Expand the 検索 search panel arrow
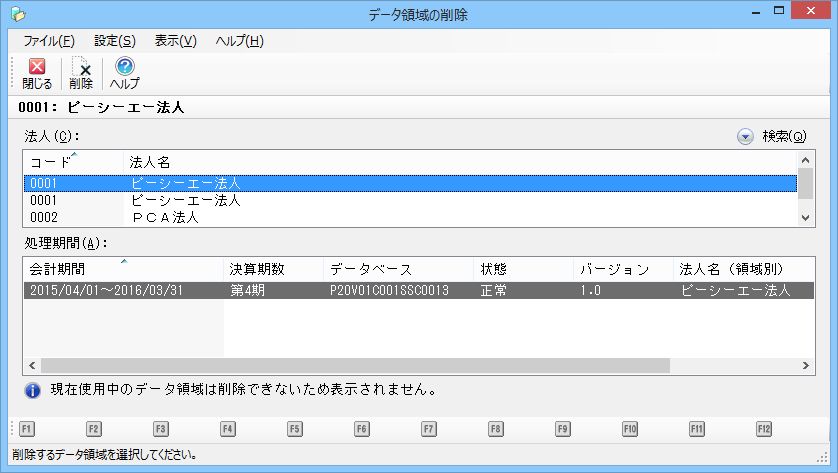The image size is (838, 473). 745,137
